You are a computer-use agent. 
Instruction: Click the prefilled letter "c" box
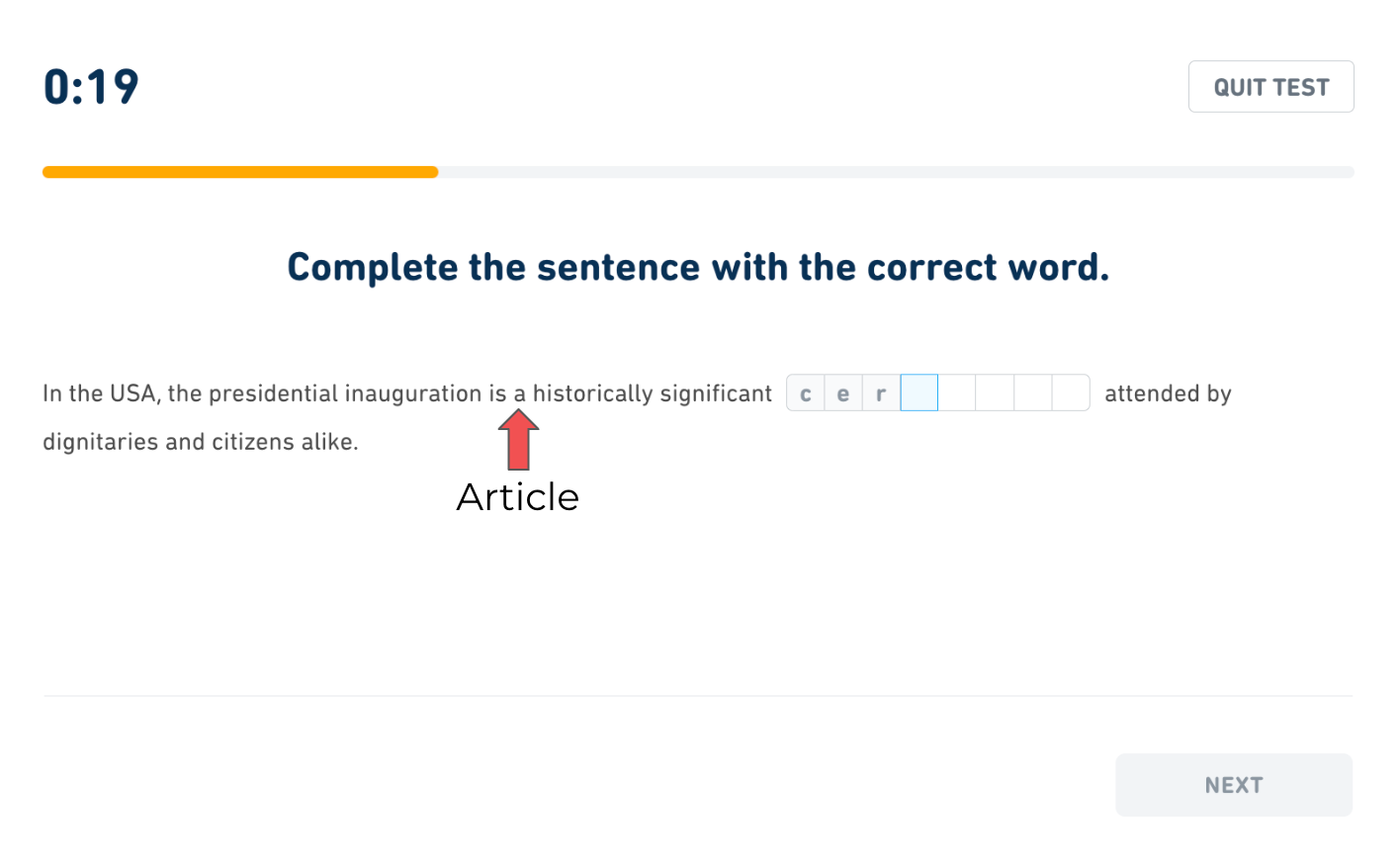806,393
